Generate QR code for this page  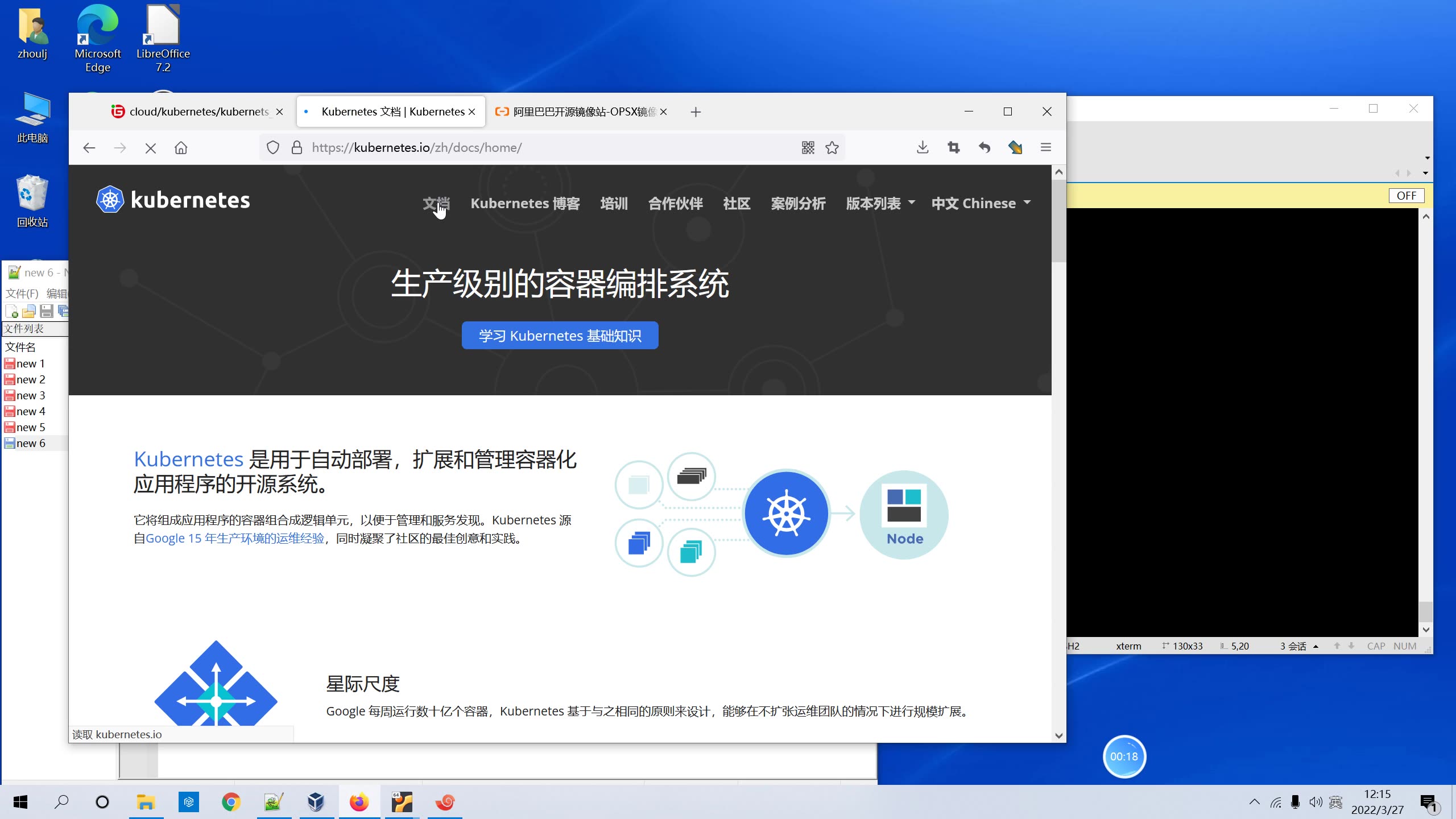[x=808, y=148]
